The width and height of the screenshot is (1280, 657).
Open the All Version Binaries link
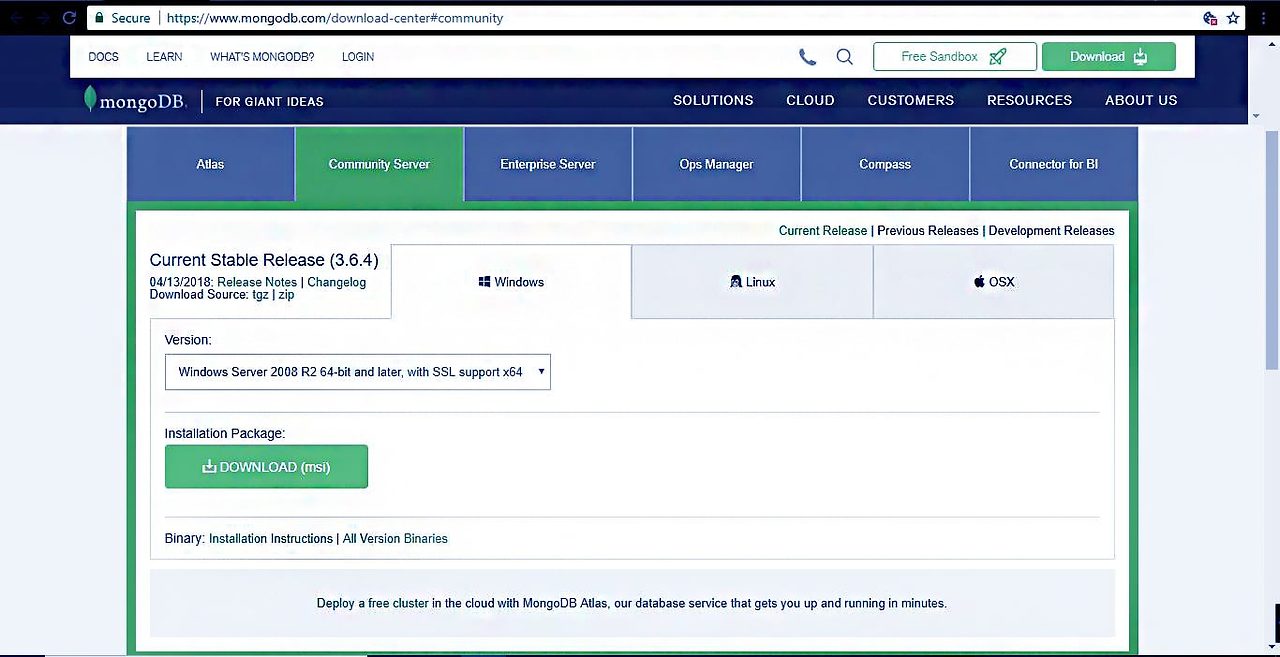coord(395,538)
